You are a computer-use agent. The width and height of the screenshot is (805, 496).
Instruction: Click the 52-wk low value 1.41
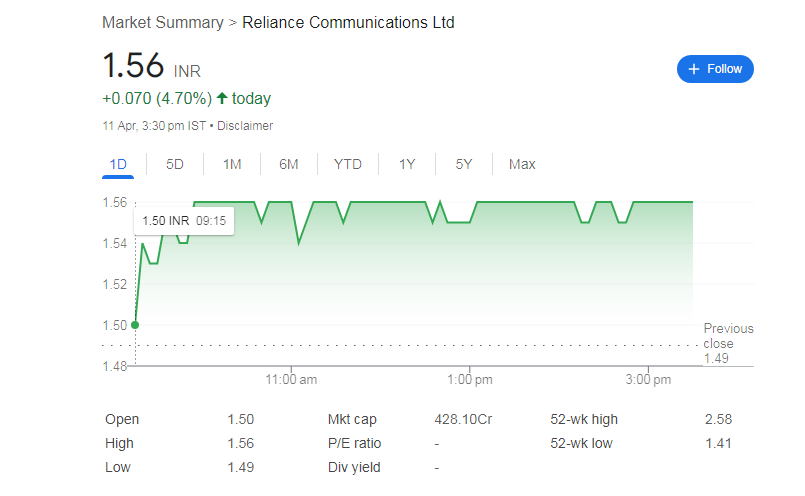click(718, 444)
